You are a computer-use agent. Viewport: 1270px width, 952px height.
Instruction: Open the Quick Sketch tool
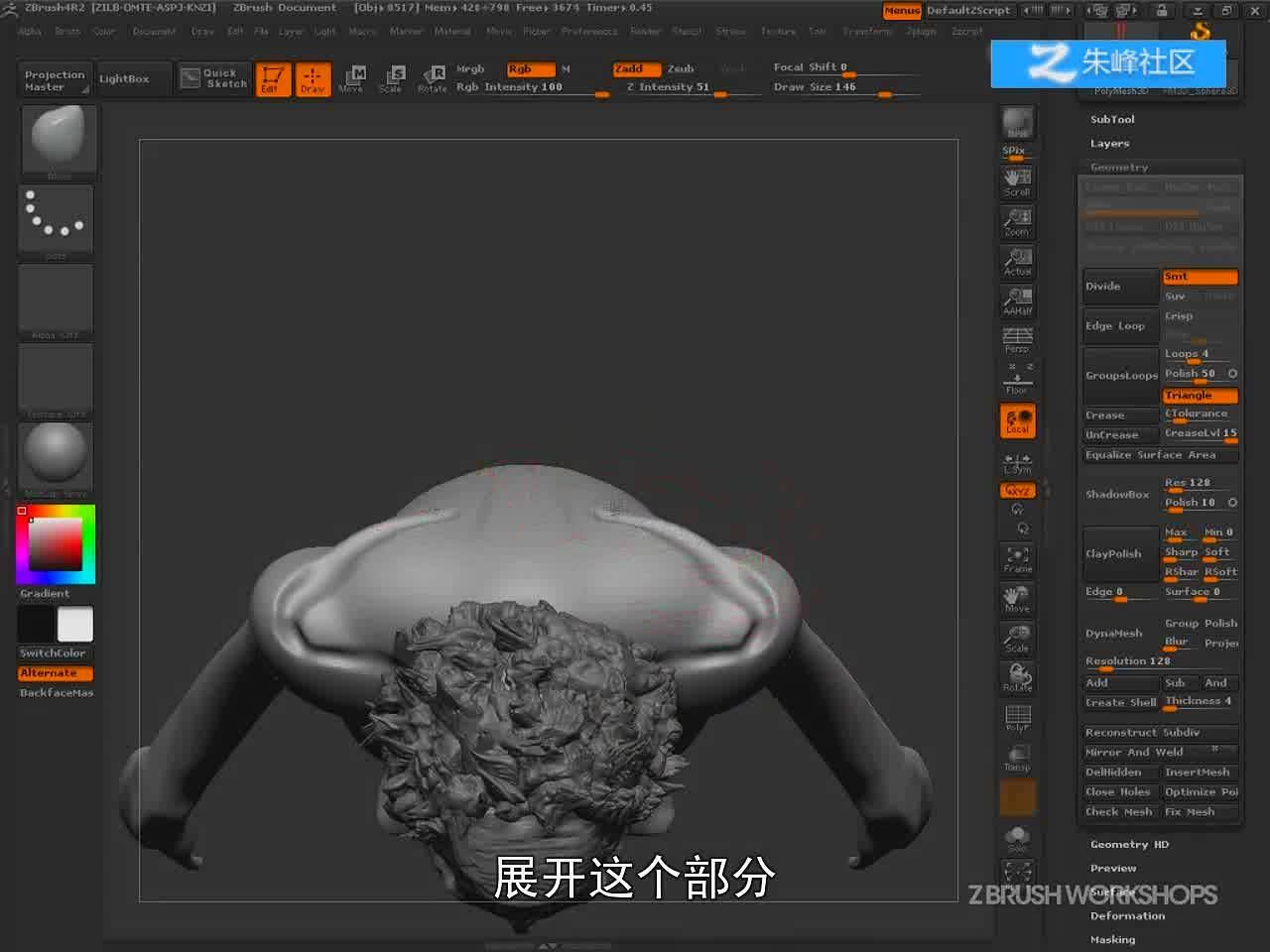tap(214, 78)
